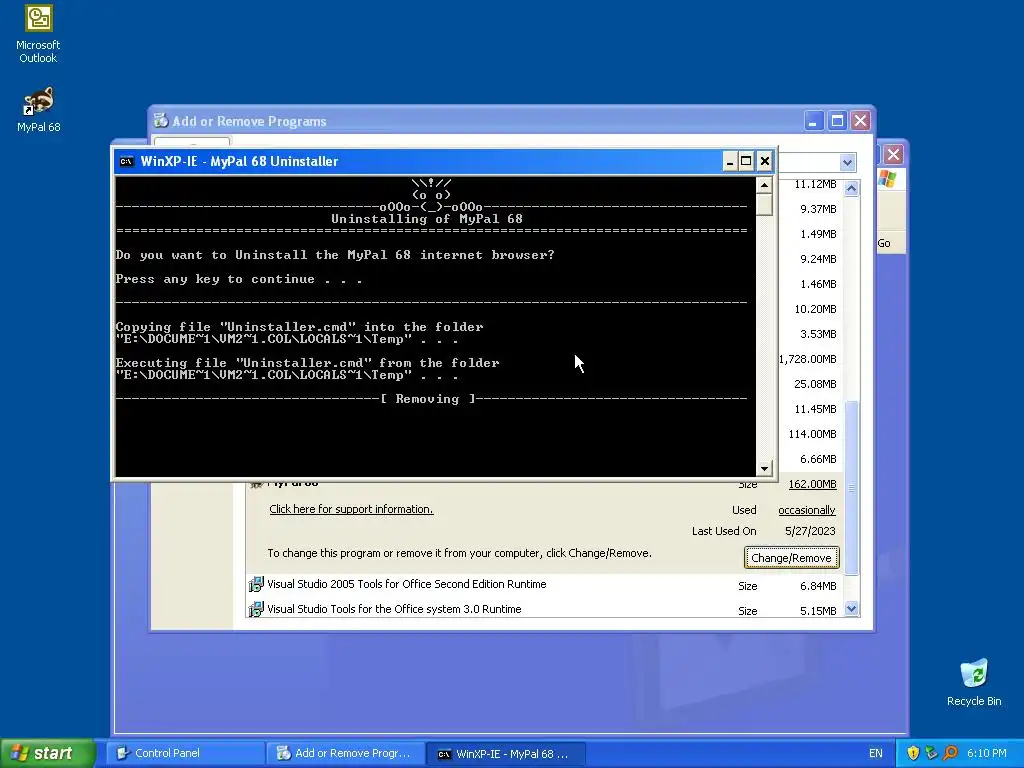Open the Start menu
This screenshot has height=768, width=1024.
47,753
